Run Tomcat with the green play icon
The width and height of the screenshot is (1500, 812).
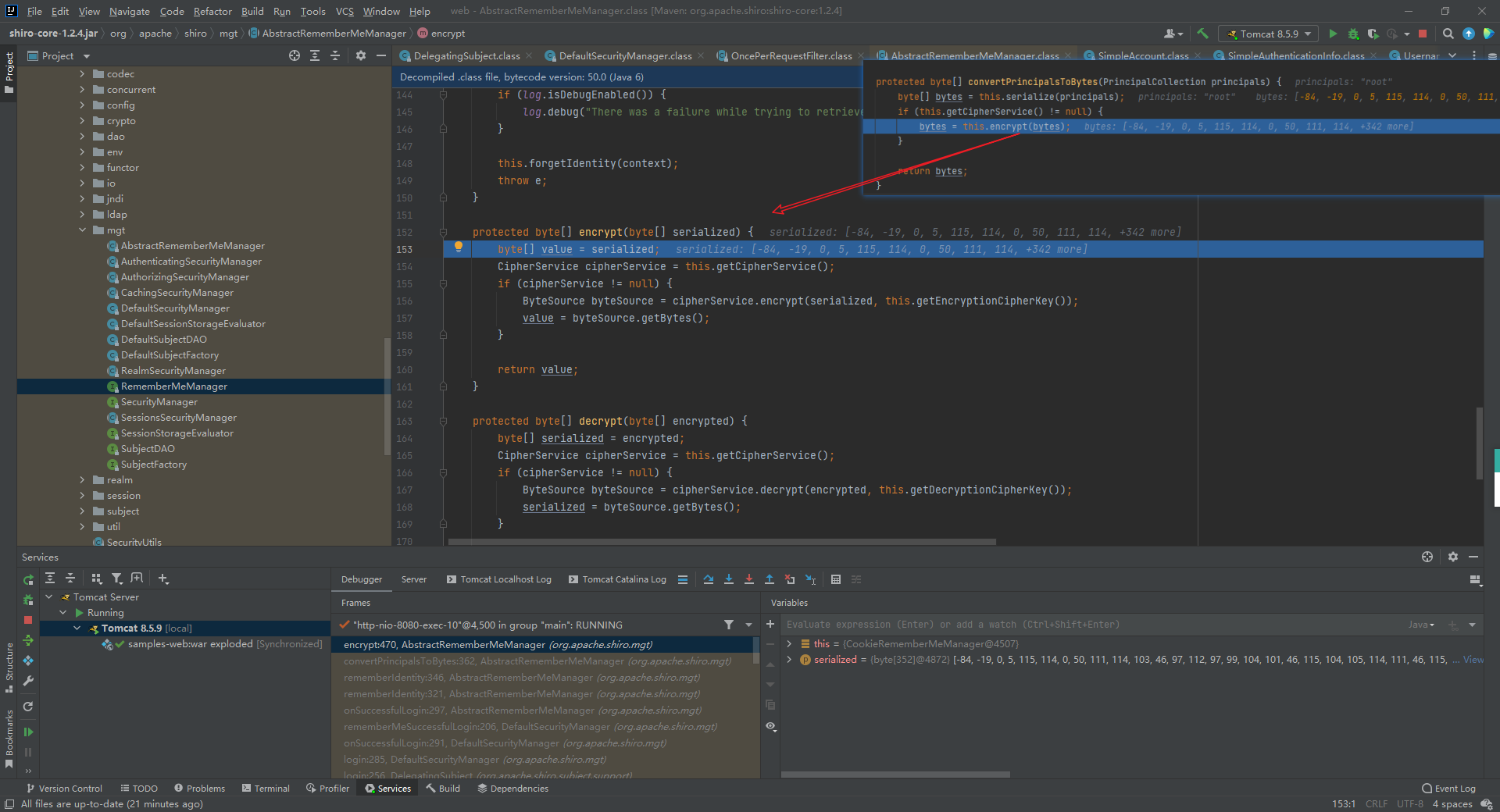[x=1333, y=34]
